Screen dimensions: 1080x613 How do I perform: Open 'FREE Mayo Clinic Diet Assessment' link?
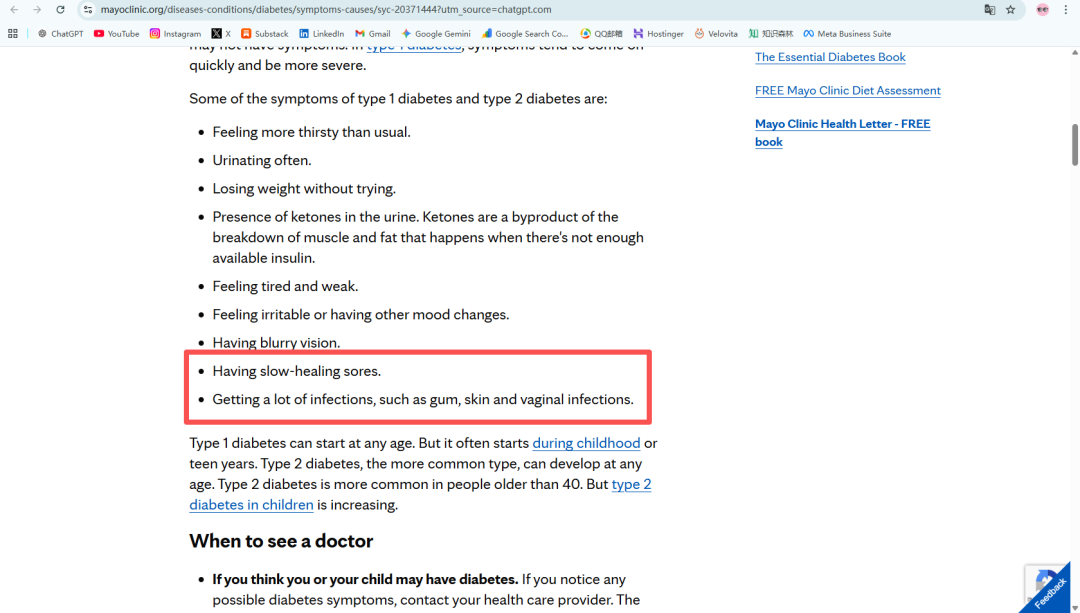[x=847, y=91]
